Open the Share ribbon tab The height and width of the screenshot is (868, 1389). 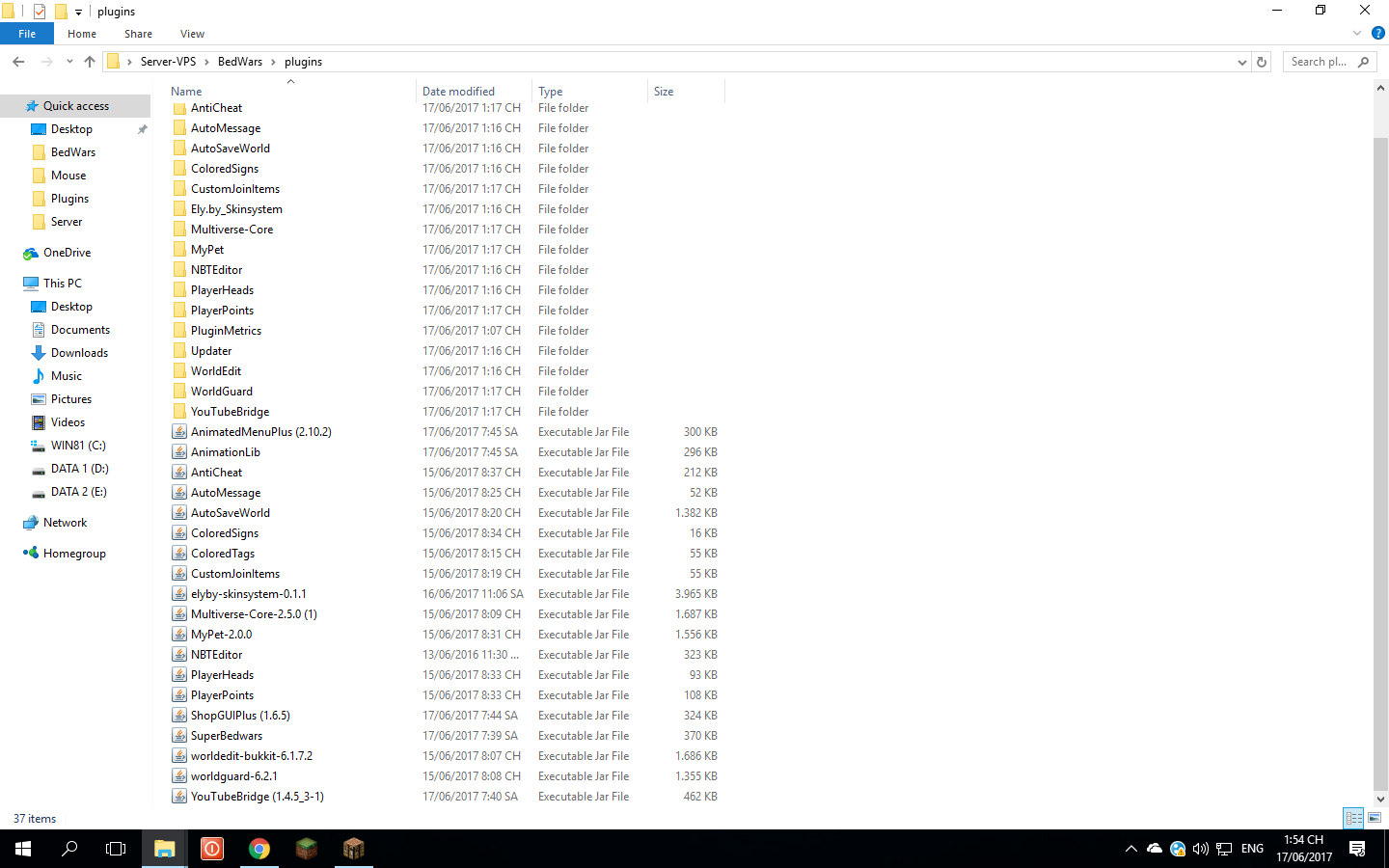pos(138,34)
